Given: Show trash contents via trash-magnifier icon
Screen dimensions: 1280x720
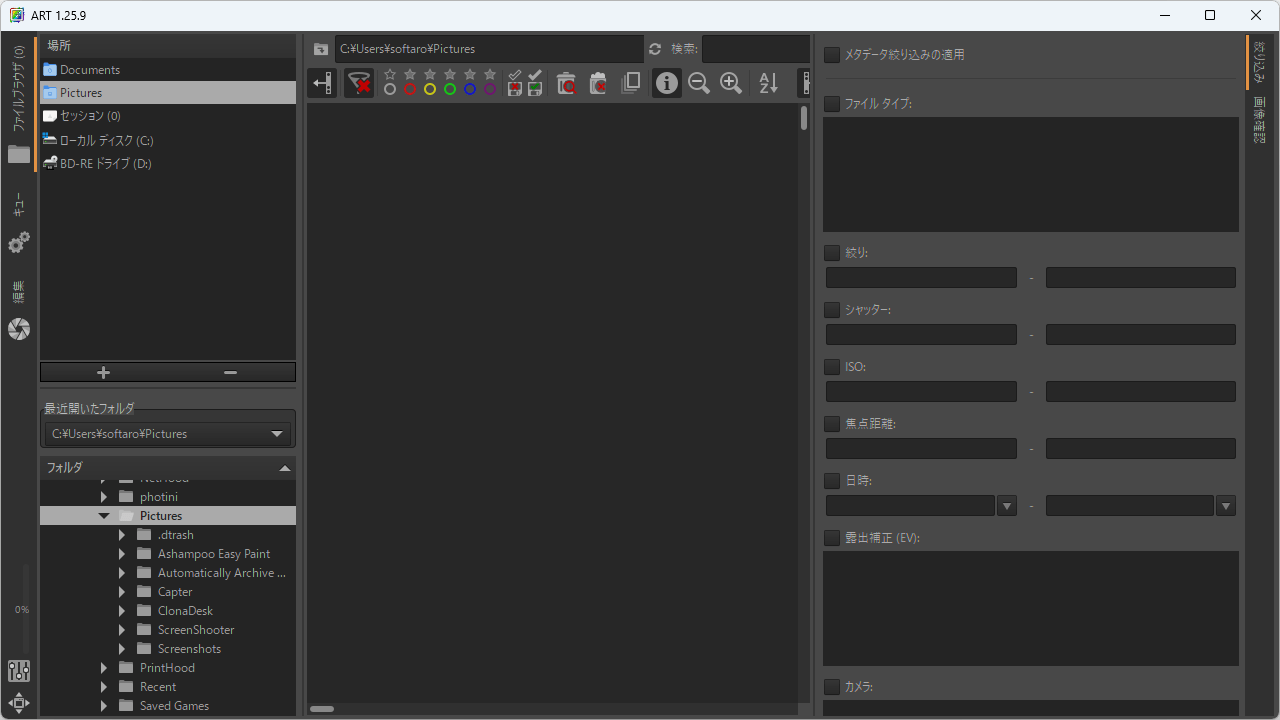Looking at the screenshot, I should [566, 83].
